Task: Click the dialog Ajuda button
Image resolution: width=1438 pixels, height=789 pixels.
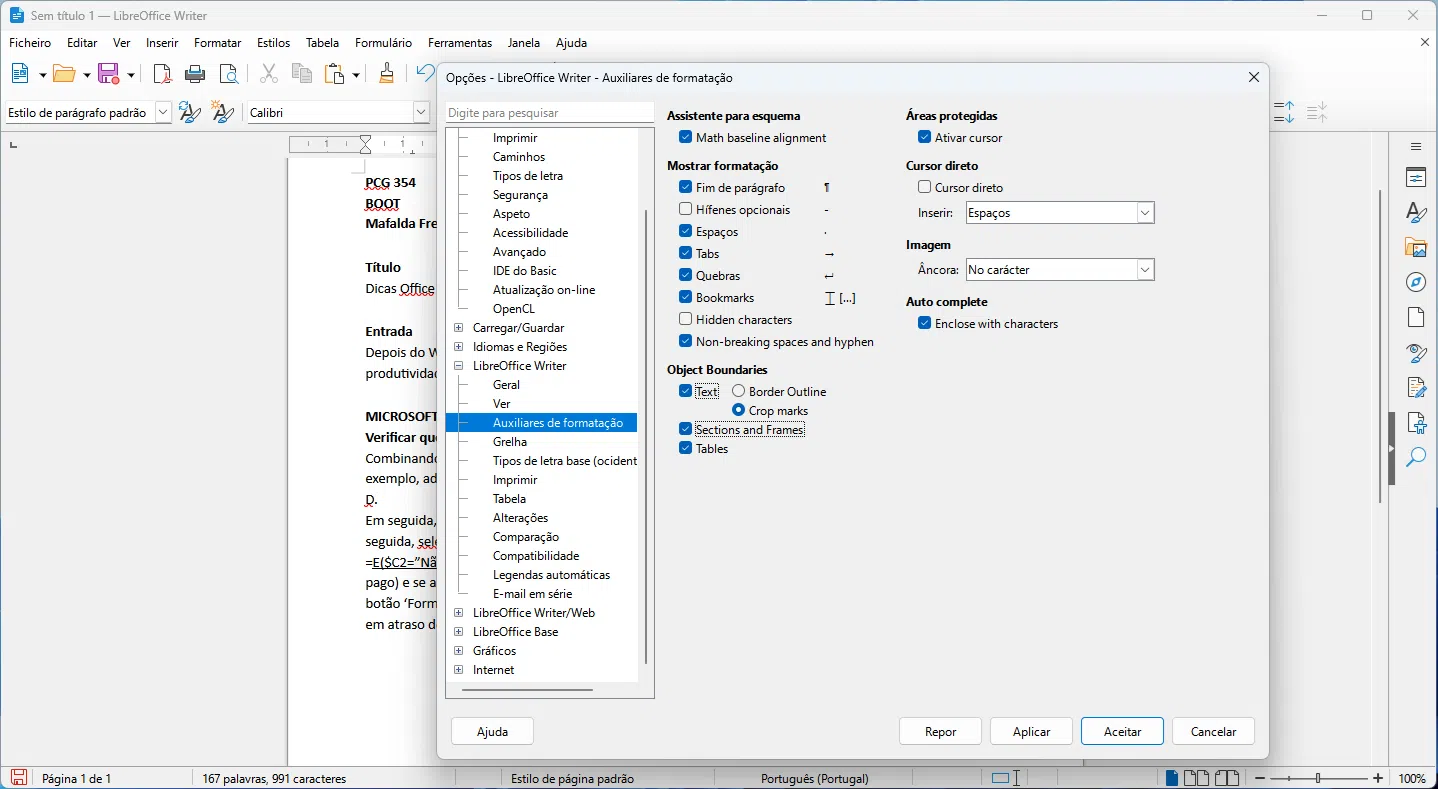Action: point(492,731)
